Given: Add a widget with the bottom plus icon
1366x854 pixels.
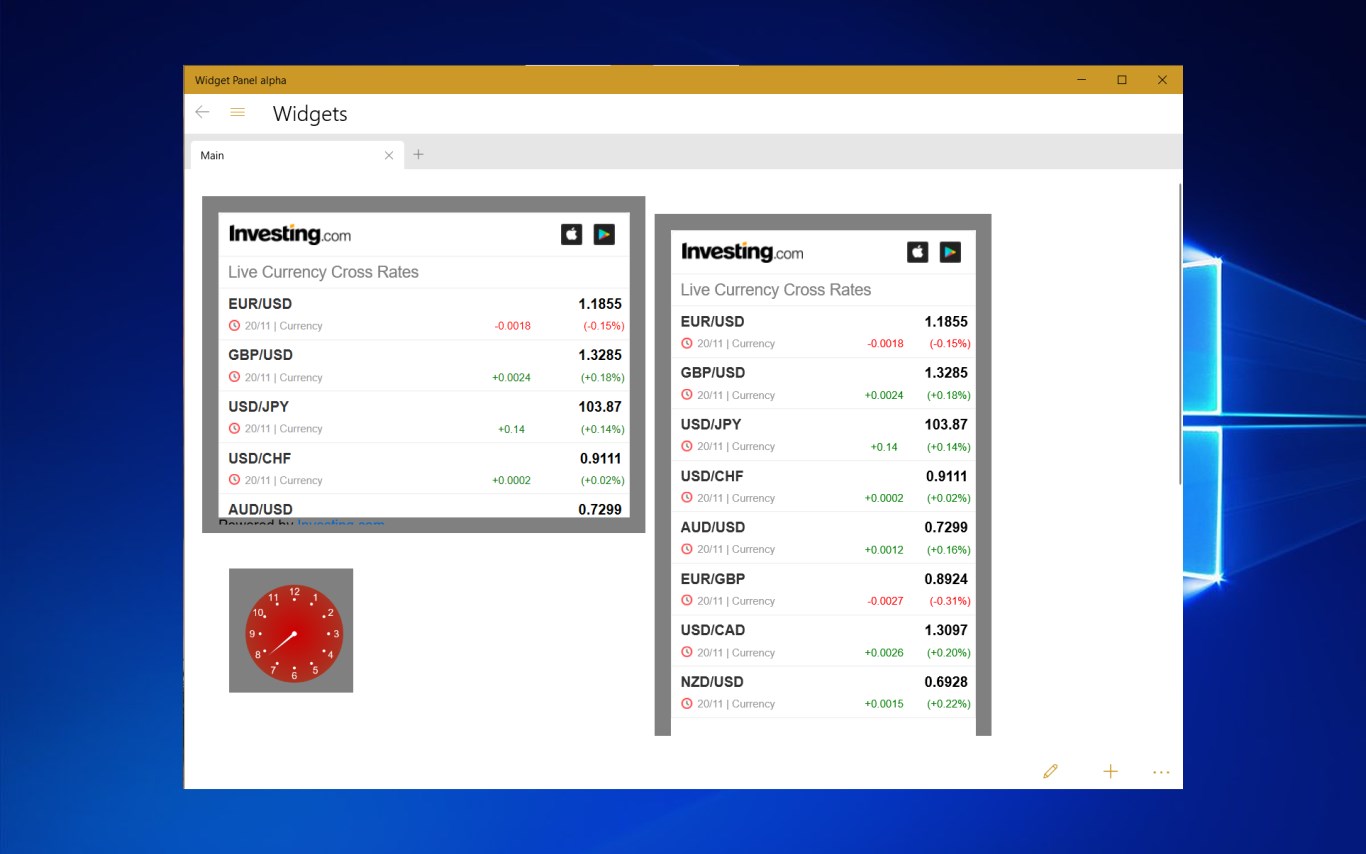Looking at the screenshot, I should 1110,771.
